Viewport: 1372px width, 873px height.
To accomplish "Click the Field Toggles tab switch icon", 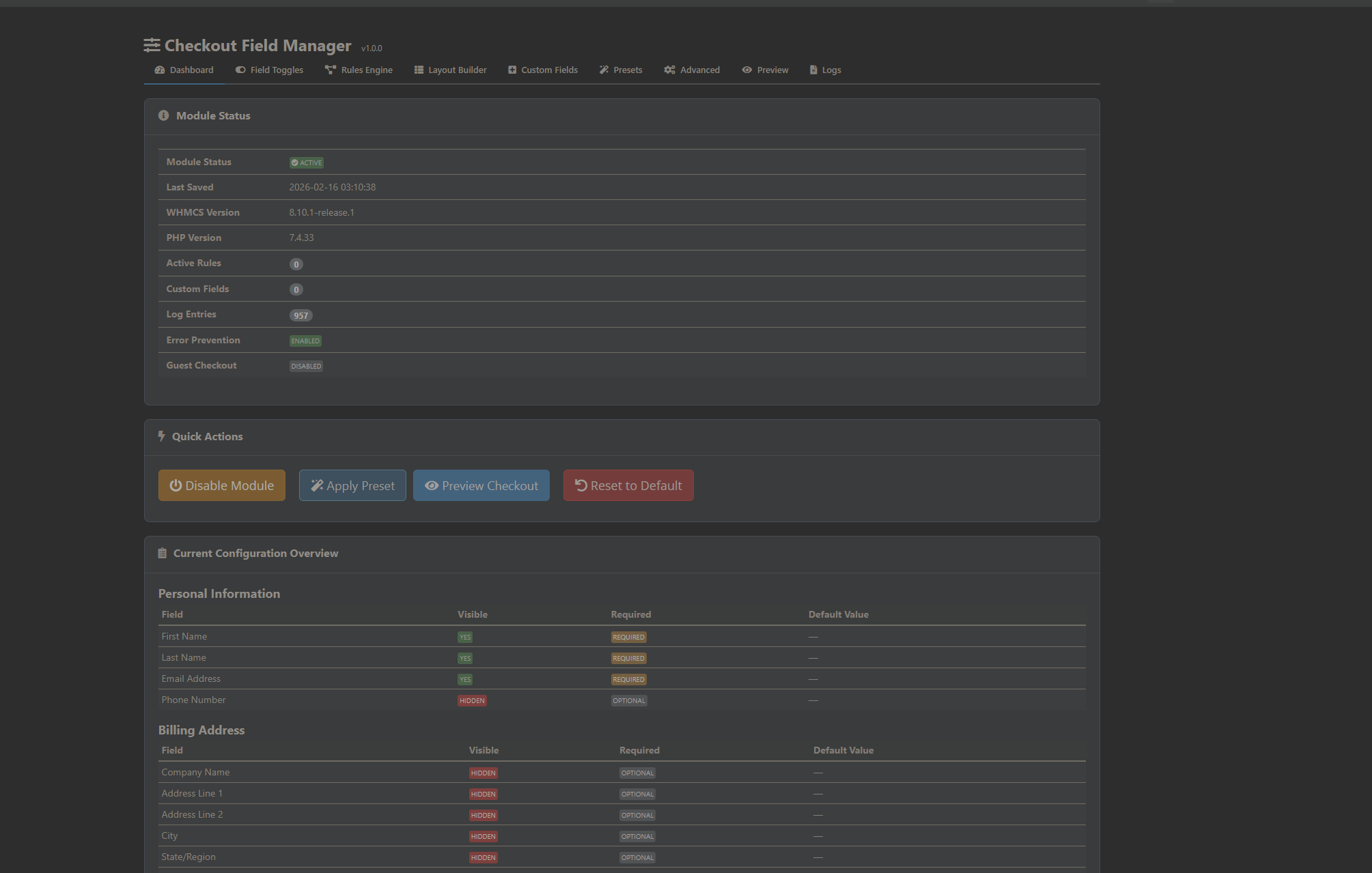I will [x=240, y=70].
